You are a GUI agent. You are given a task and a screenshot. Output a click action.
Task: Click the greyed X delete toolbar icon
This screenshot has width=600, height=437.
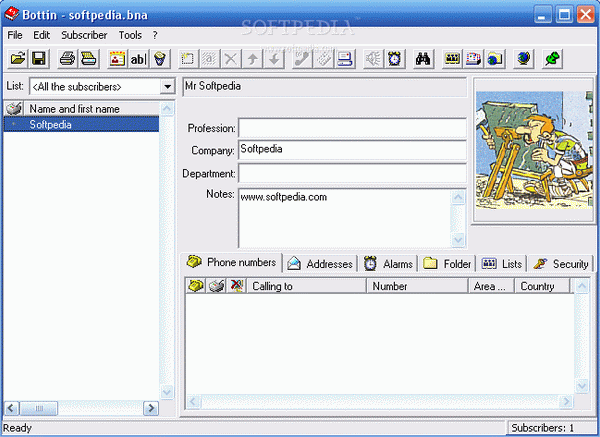(231, 59)
